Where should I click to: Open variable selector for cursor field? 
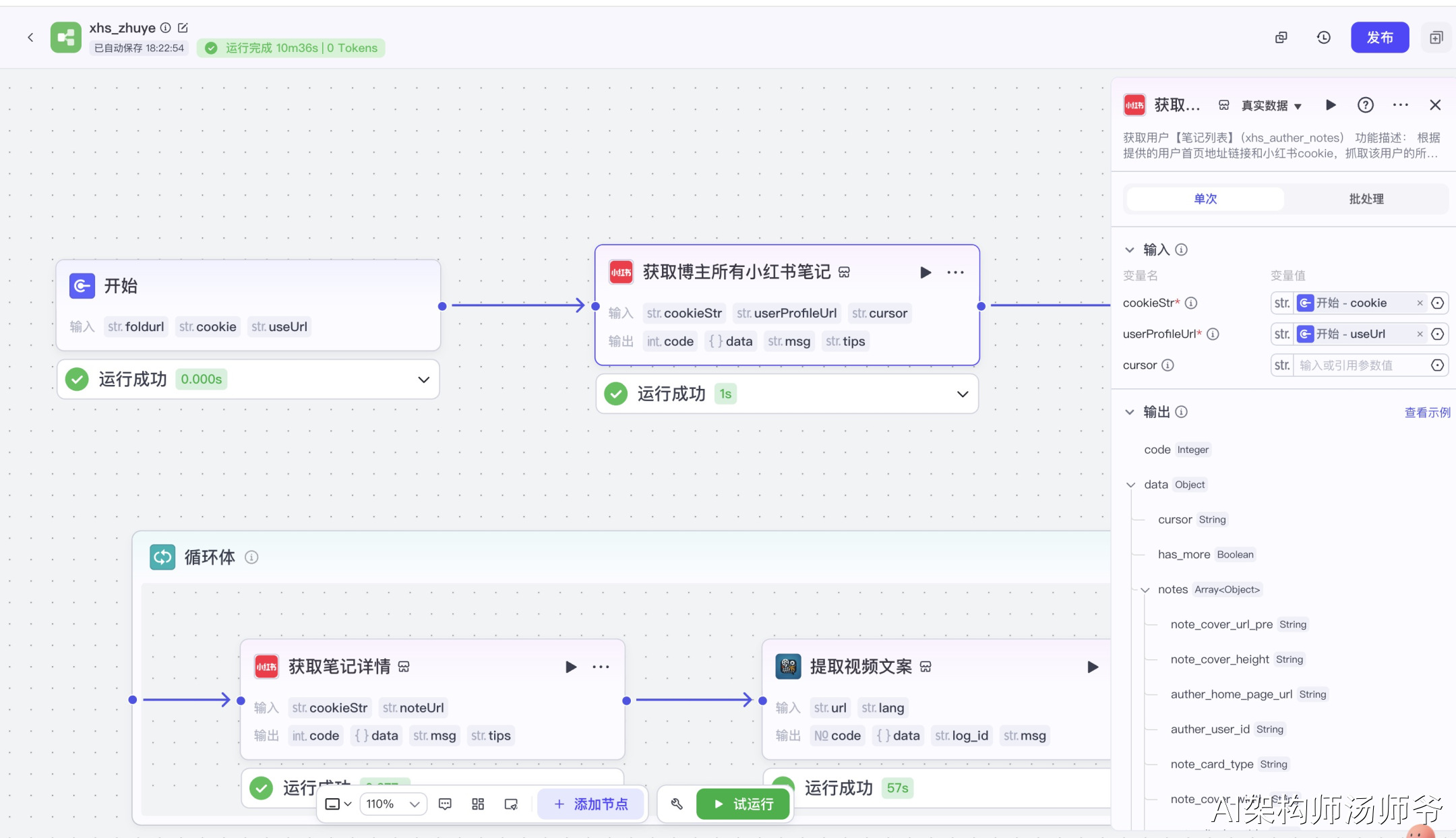coord(1437,365)
